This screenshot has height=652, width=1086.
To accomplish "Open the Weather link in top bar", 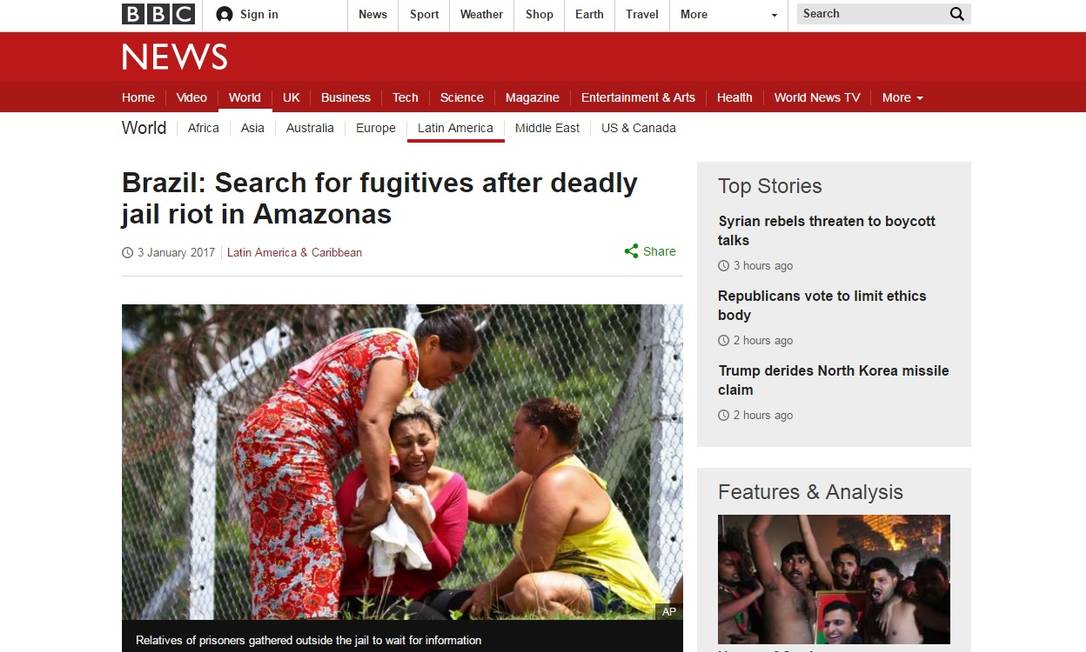I will point(481,15).
